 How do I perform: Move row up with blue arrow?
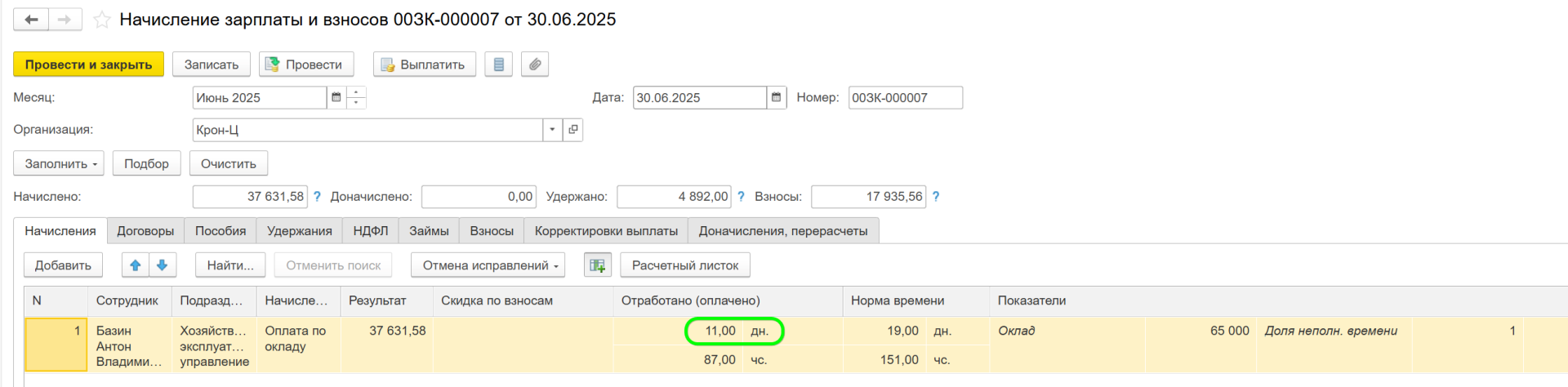pyautogui.click(x=136, y=265)
